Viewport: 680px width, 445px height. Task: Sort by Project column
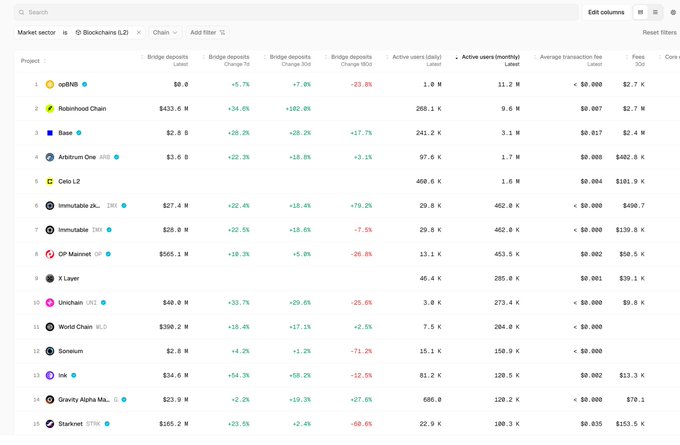[33, 61]
